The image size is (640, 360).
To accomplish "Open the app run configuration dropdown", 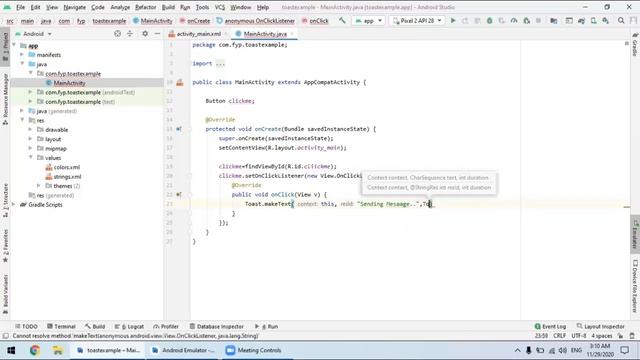I will point(369,20).
